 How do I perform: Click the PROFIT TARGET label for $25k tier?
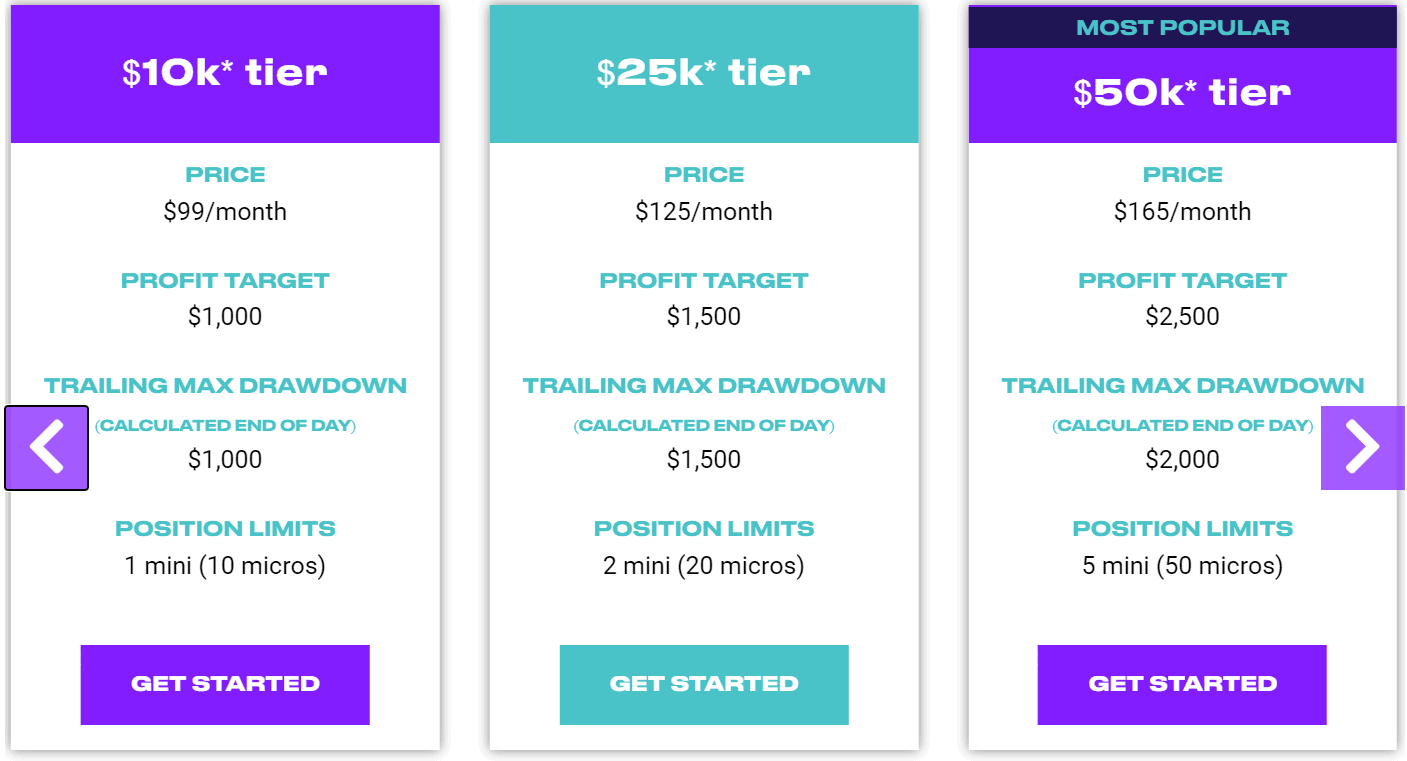coord(703,280)
